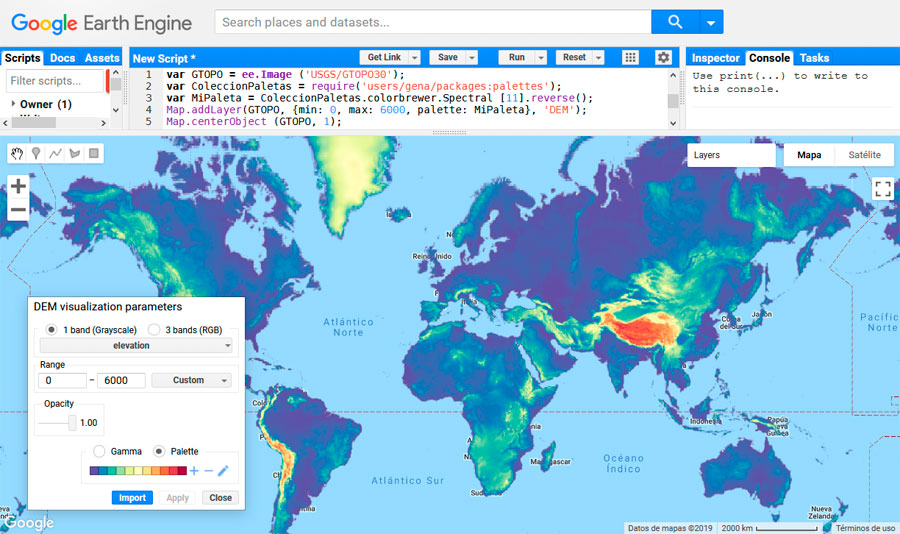900x534 pixels.
Task: Click the Filter scripts input field
Action: (55, 81)
